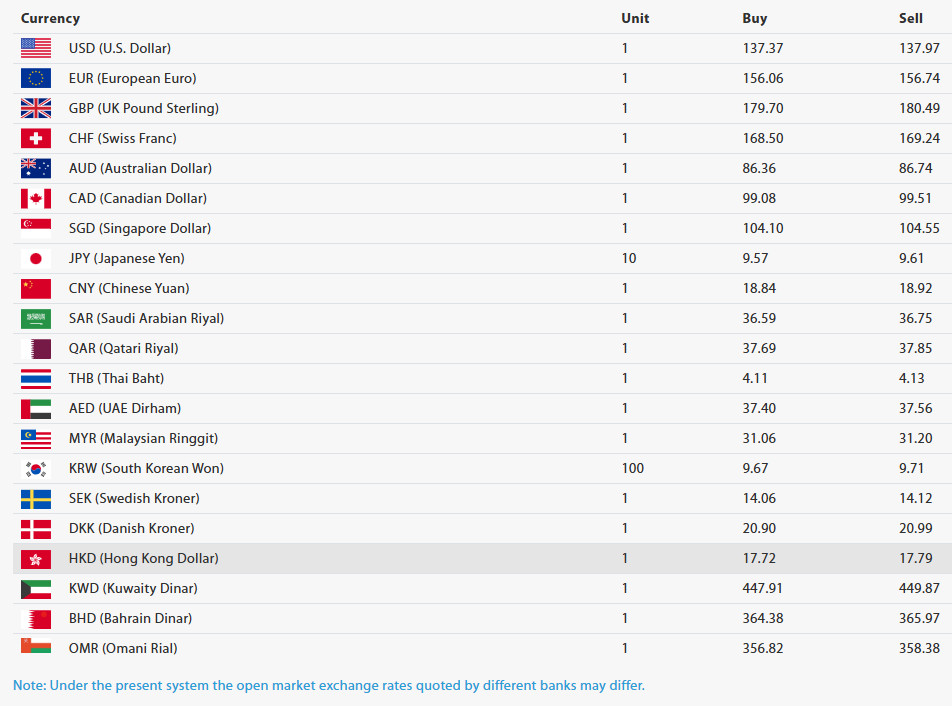Click the Canadian maple leaf flag icon
Screen dimensions: 952x706
tap(35, 198)
